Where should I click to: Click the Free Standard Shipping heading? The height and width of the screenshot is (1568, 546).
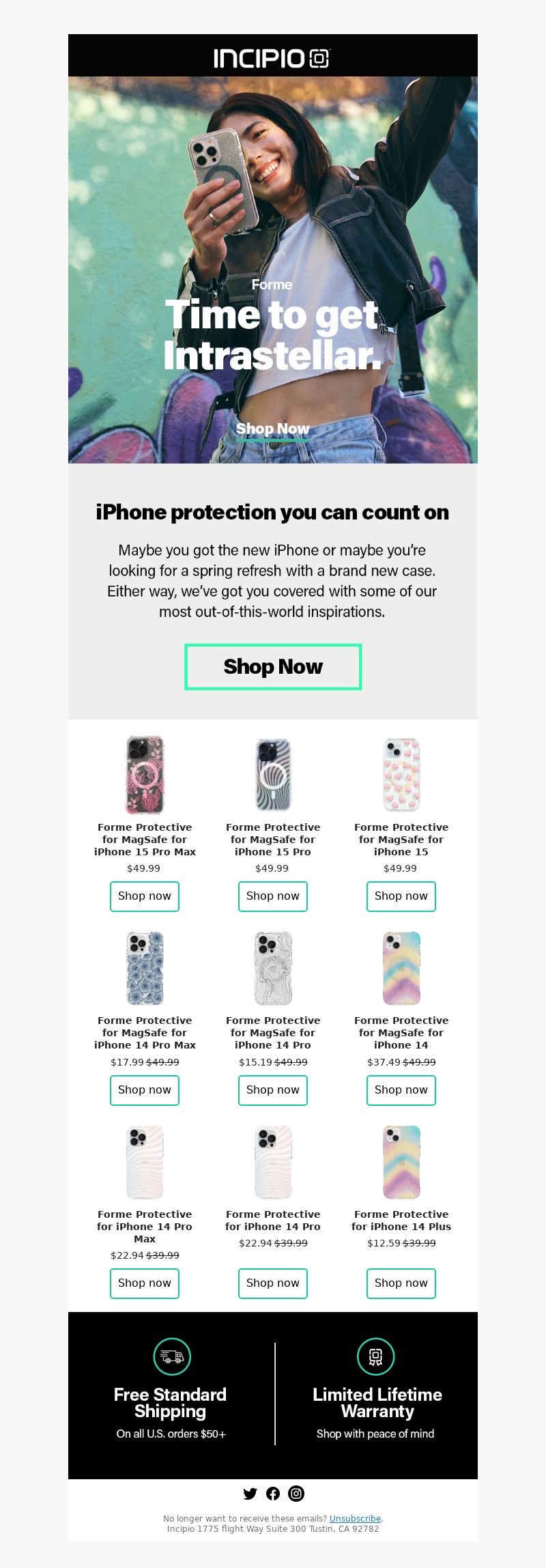170,1403
